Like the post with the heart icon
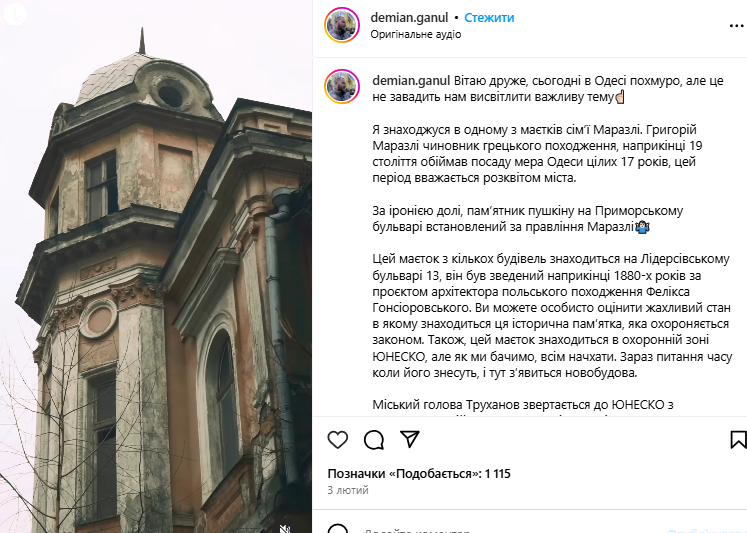The image size is (747, 533). click(x=338, y=440)
